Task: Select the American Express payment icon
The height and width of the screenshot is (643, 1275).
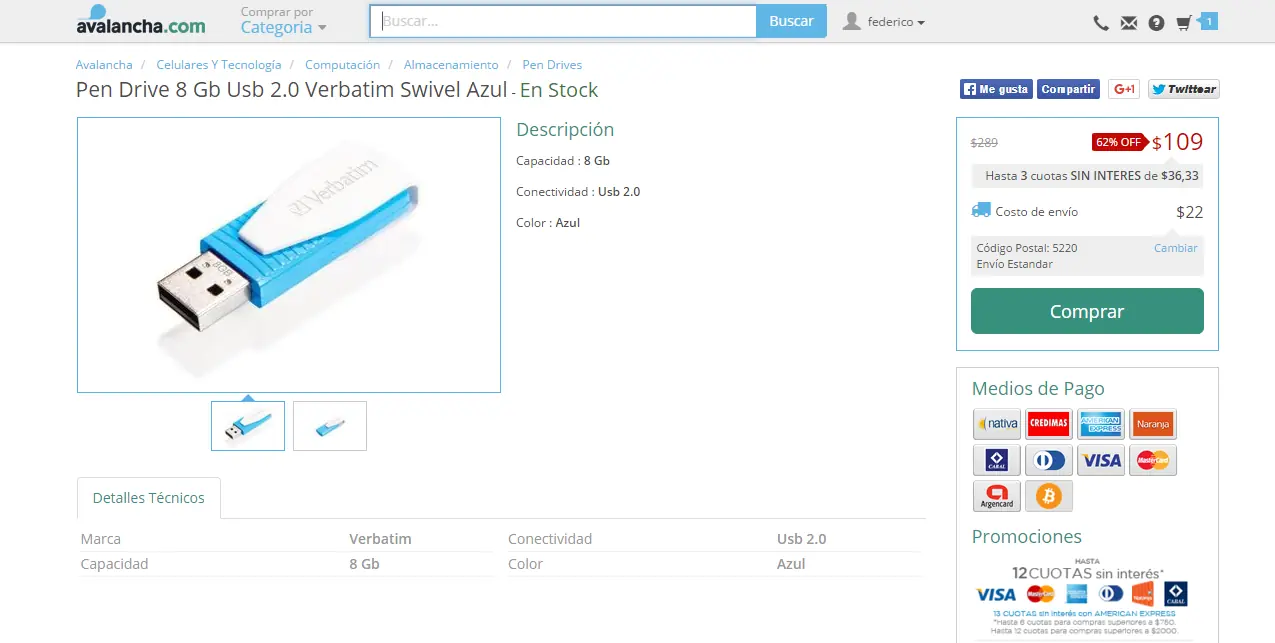Action: (x=1101, y=424)
